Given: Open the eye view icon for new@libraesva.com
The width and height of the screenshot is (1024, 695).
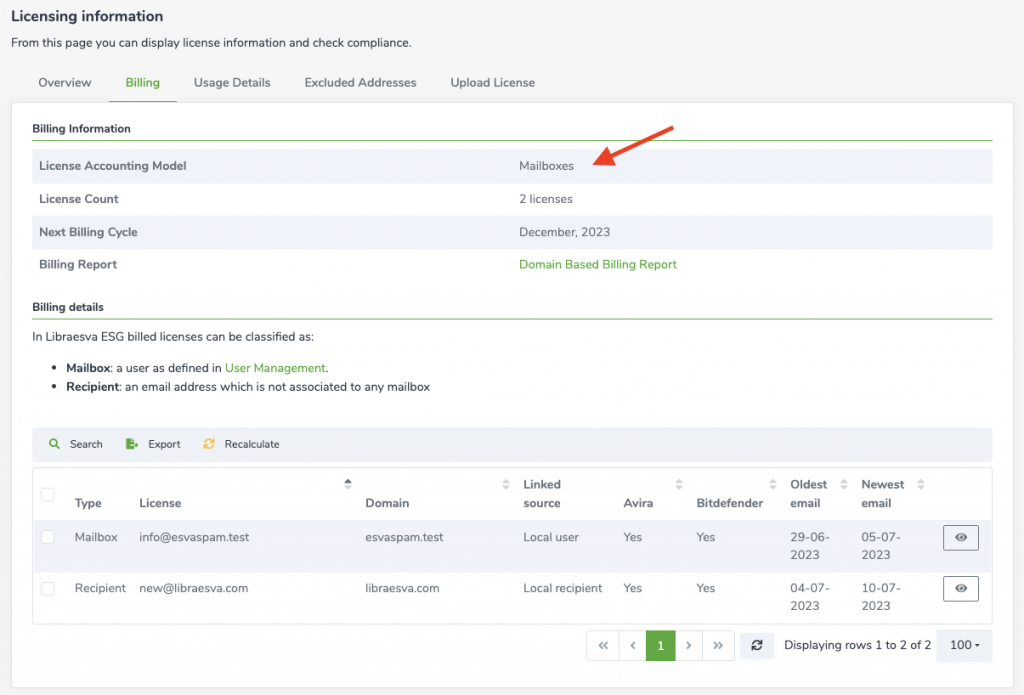Looking at the screenshot, I should coord(960,588).
